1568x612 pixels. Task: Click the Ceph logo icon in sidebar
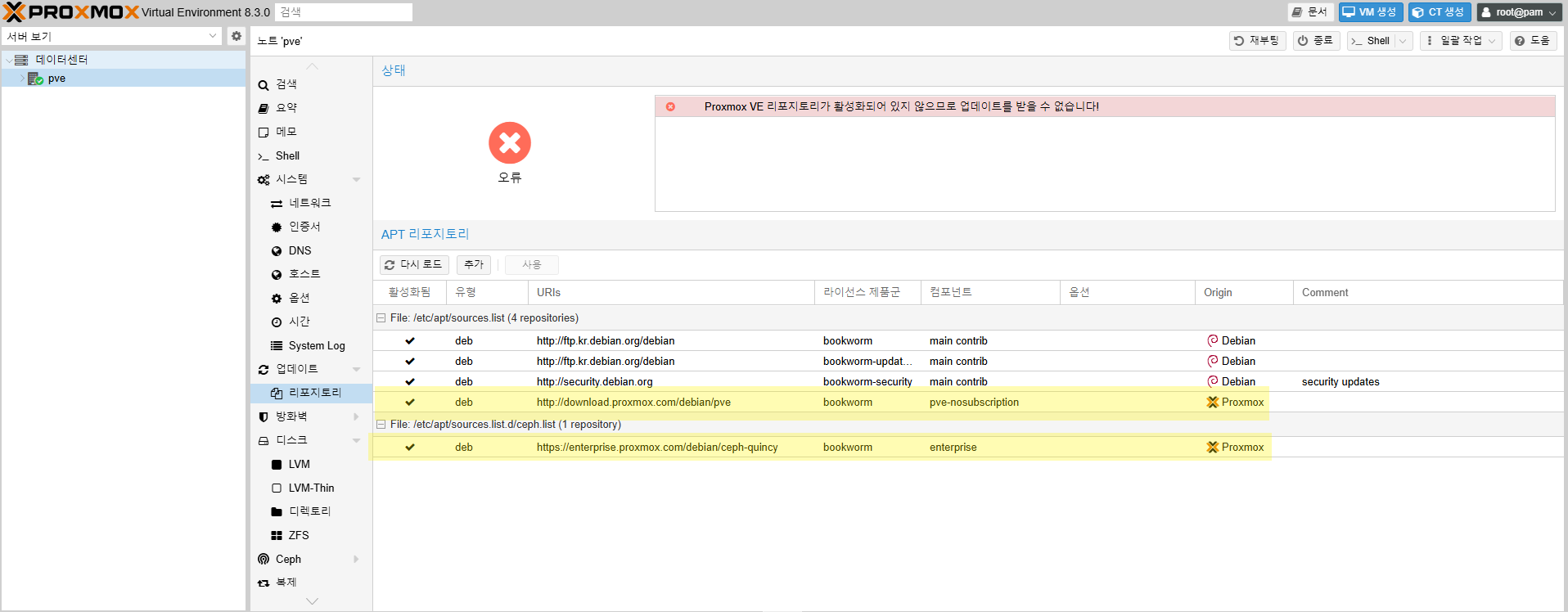(264, 559)
